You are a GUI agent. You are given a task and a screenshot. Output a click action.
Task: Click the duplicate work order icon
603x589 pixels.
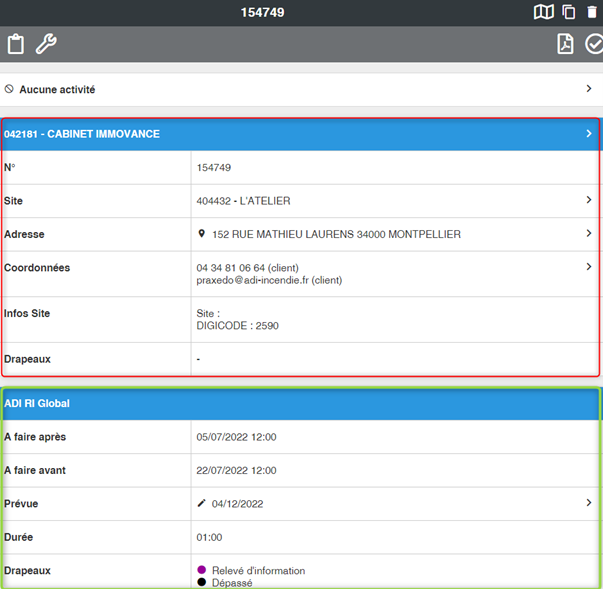click(x=568, y=12)
